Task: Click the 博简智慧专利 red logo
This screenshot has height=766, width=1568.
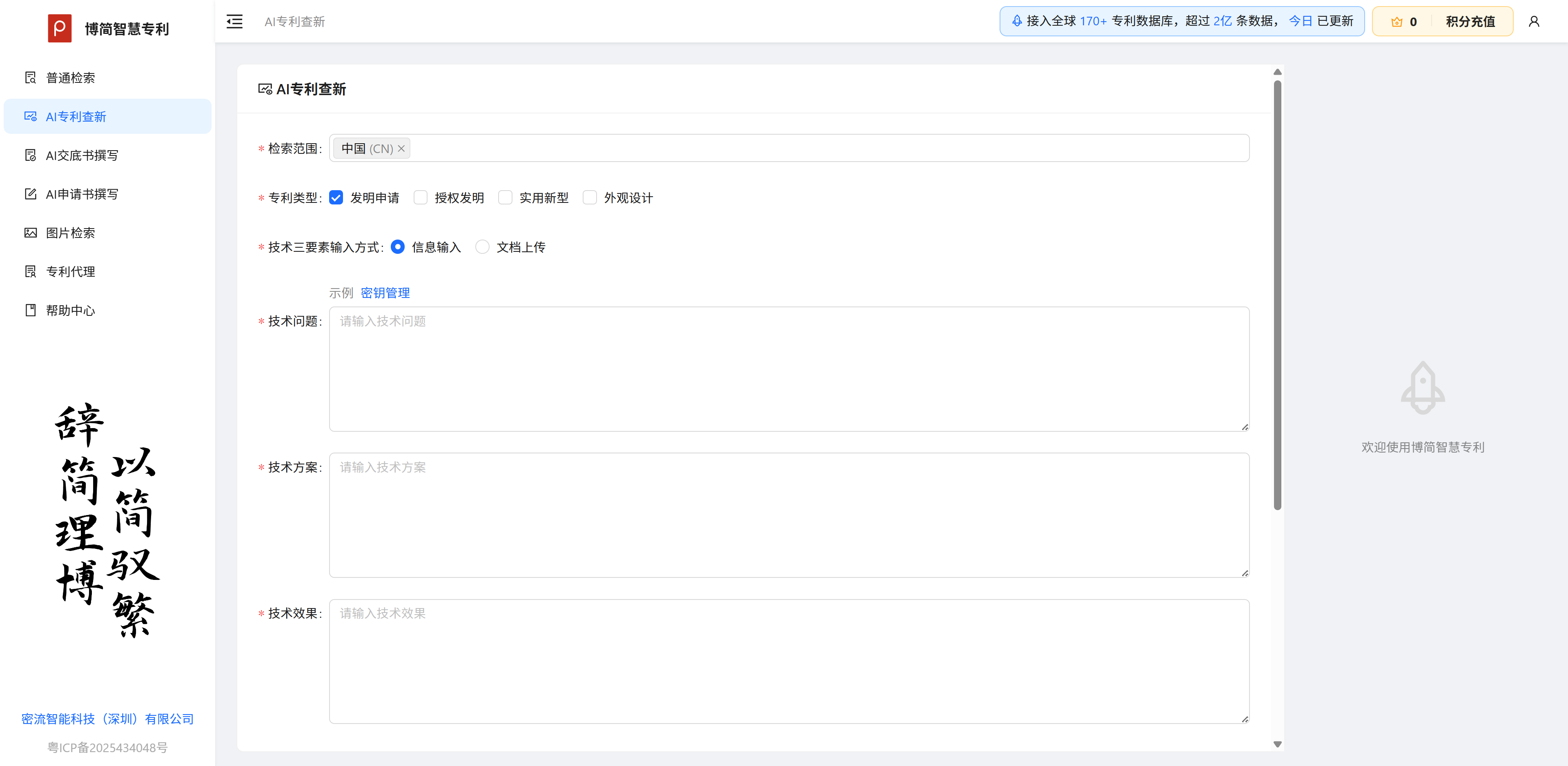Action: coord(60,28)
